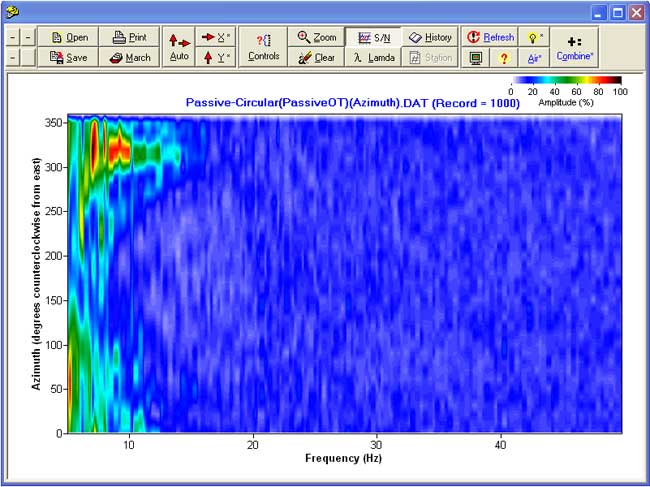Screen dimensions: 650x487
Task: Click the application icon in title bar
Action: point(12,12)
